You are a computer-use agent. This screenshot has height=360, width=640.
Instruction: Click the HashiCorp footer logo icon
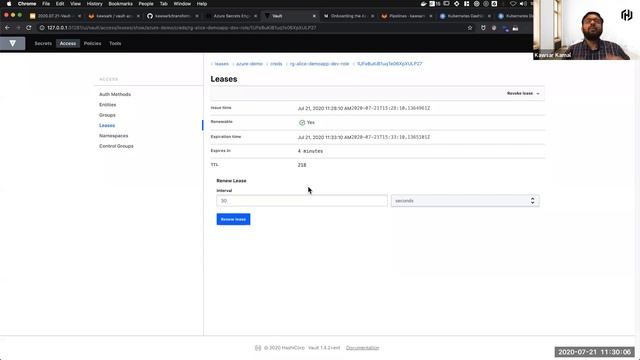258,348
